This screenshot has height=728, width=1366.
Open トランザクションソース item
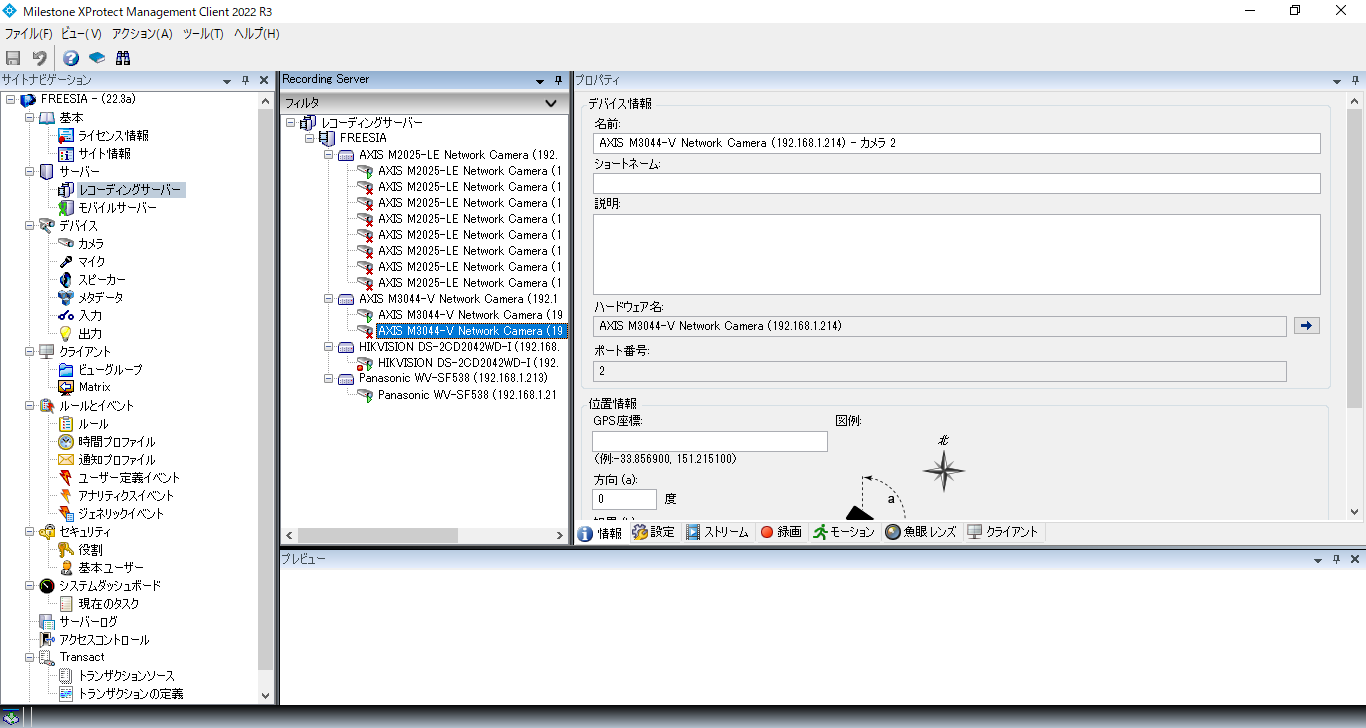click(126, 676)
